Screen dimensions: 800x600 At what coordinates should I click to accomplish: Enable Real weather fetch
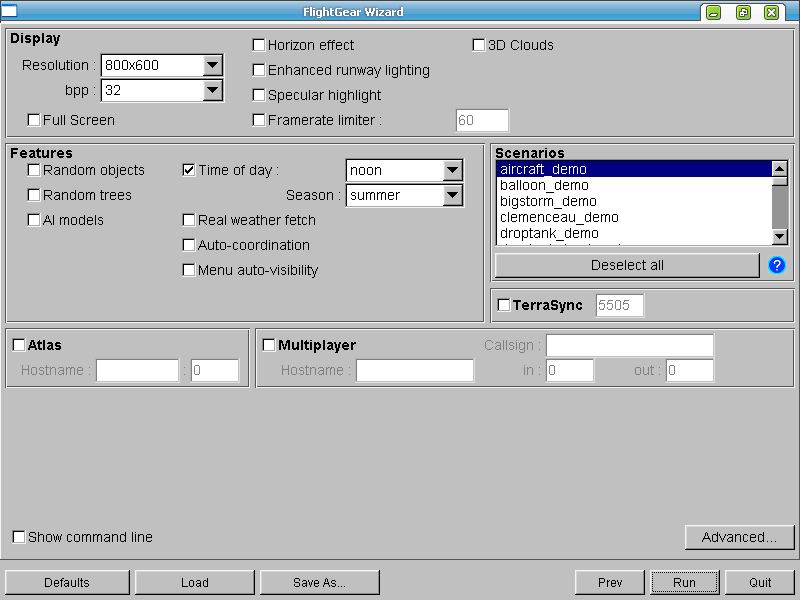pos(189,220)
